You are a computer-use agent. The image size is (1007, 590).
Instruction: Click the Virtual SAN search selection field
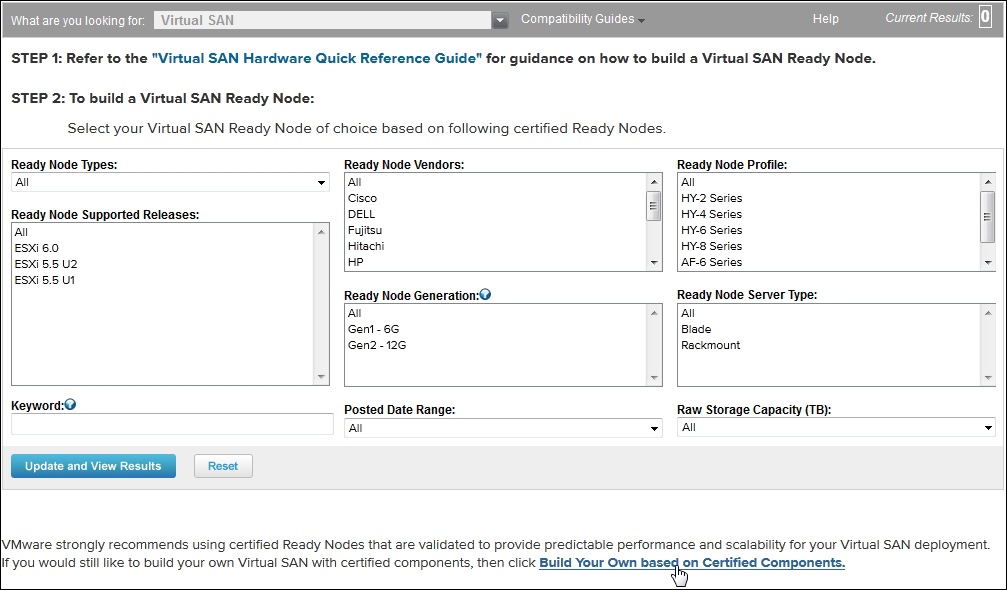(x=323, y=21)
